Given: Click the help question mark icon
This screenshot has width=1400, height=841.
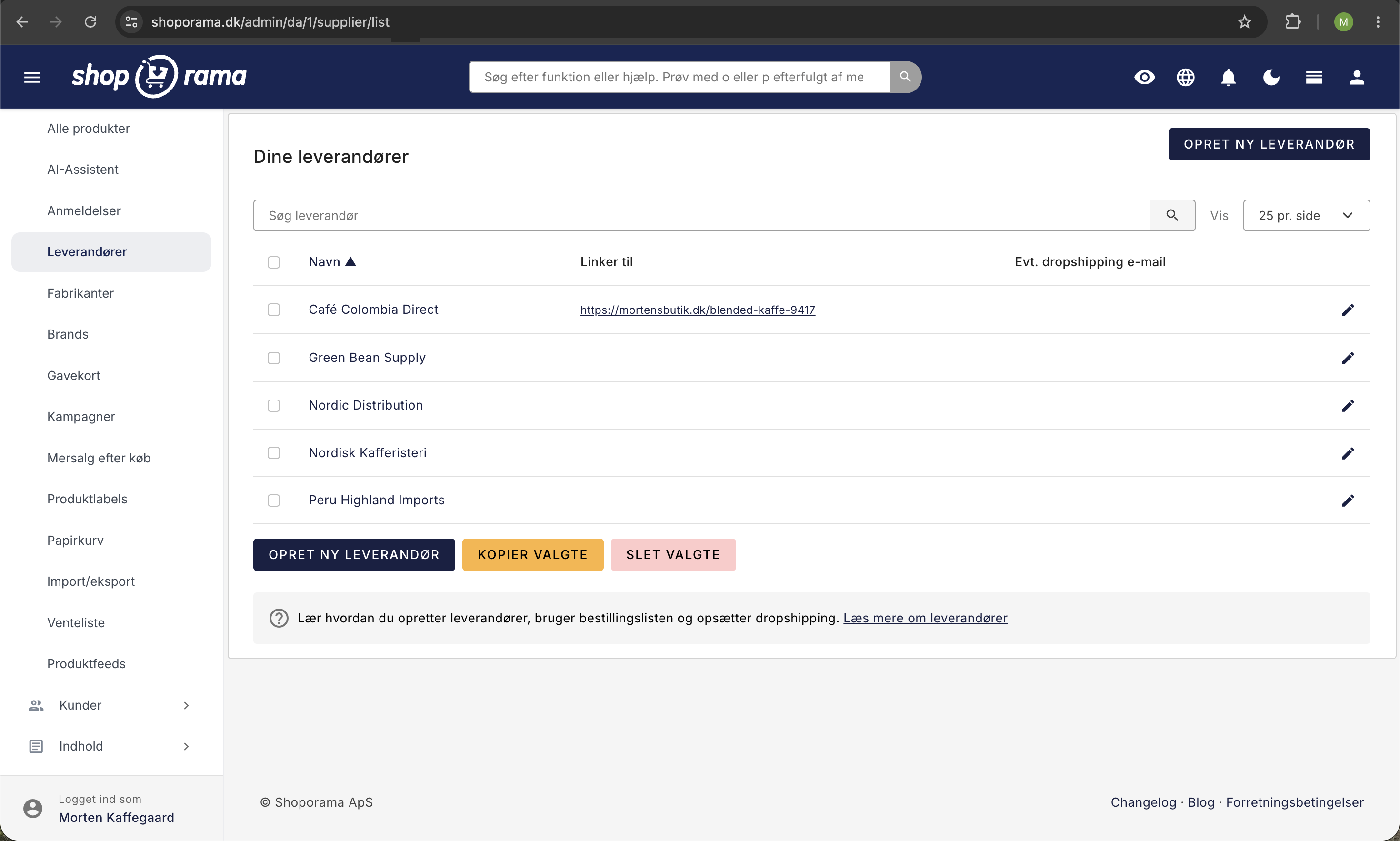Looking at the screenshot, I should [279, 618].
